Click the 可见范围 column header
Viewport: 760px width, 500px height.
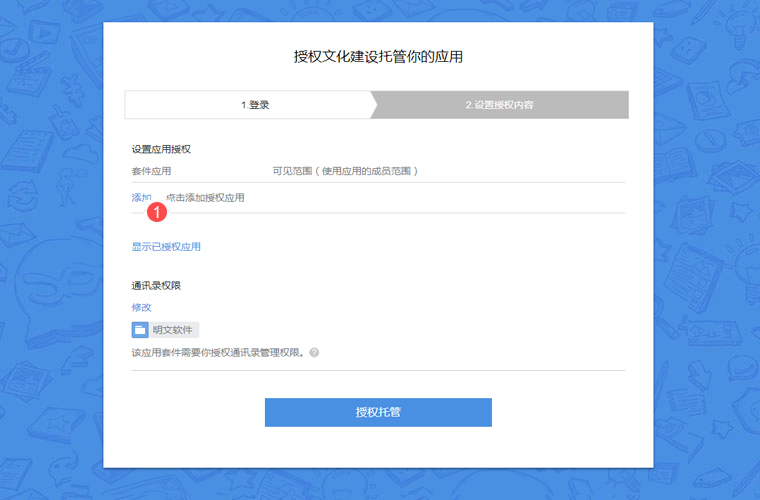[345, 171]
